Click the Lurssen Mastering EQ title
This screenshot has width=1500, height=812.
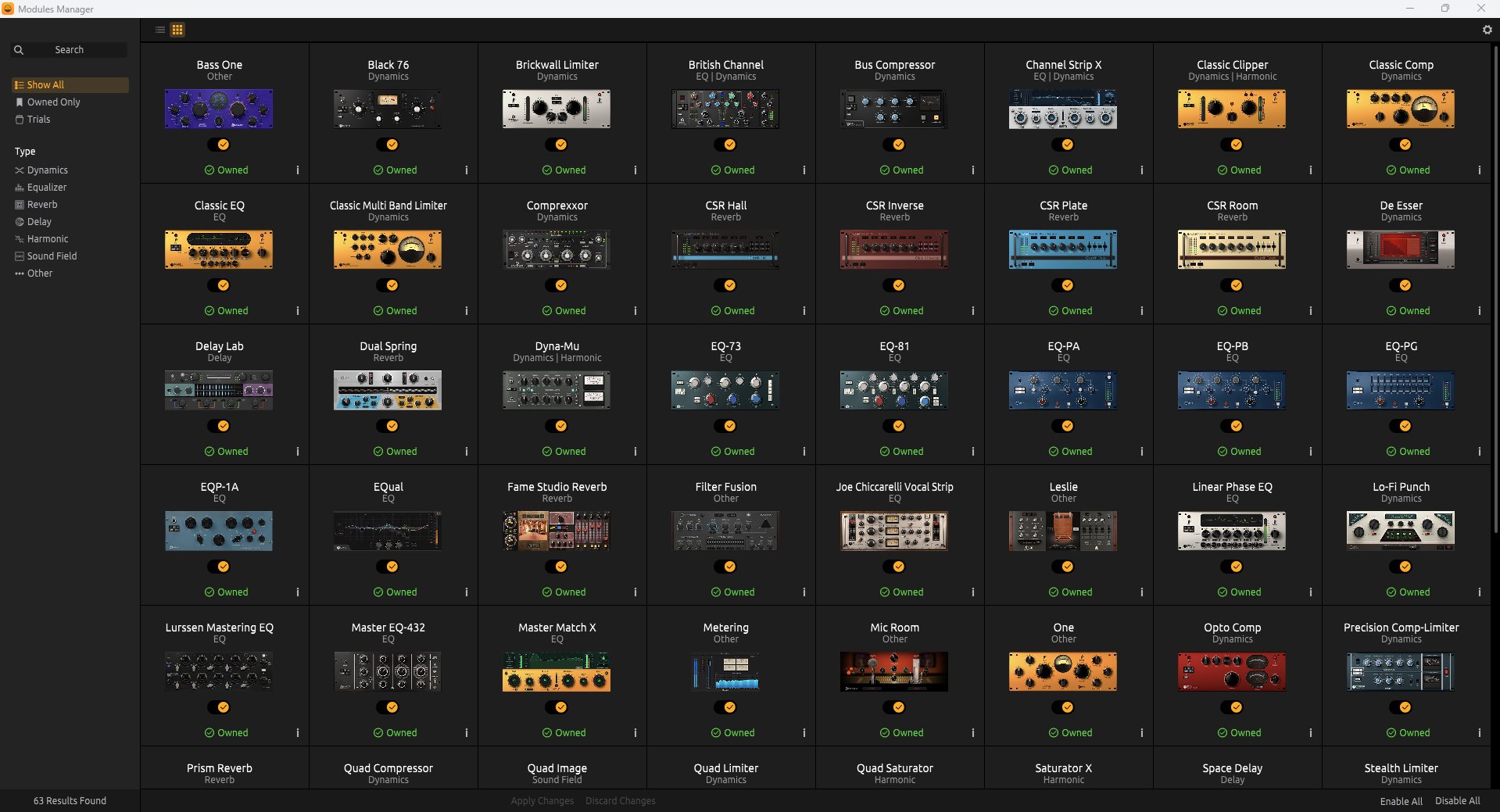point(220,628)
